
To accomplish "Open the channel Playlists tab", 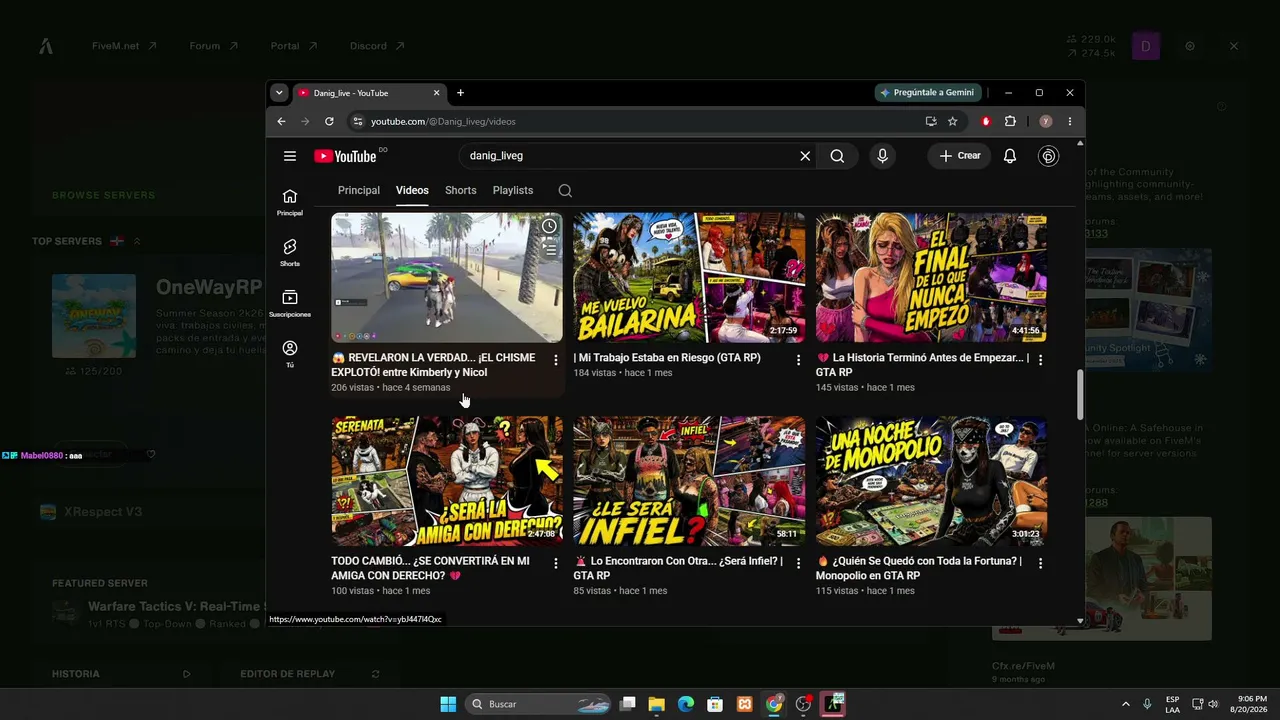I will (x=513, y=190).
